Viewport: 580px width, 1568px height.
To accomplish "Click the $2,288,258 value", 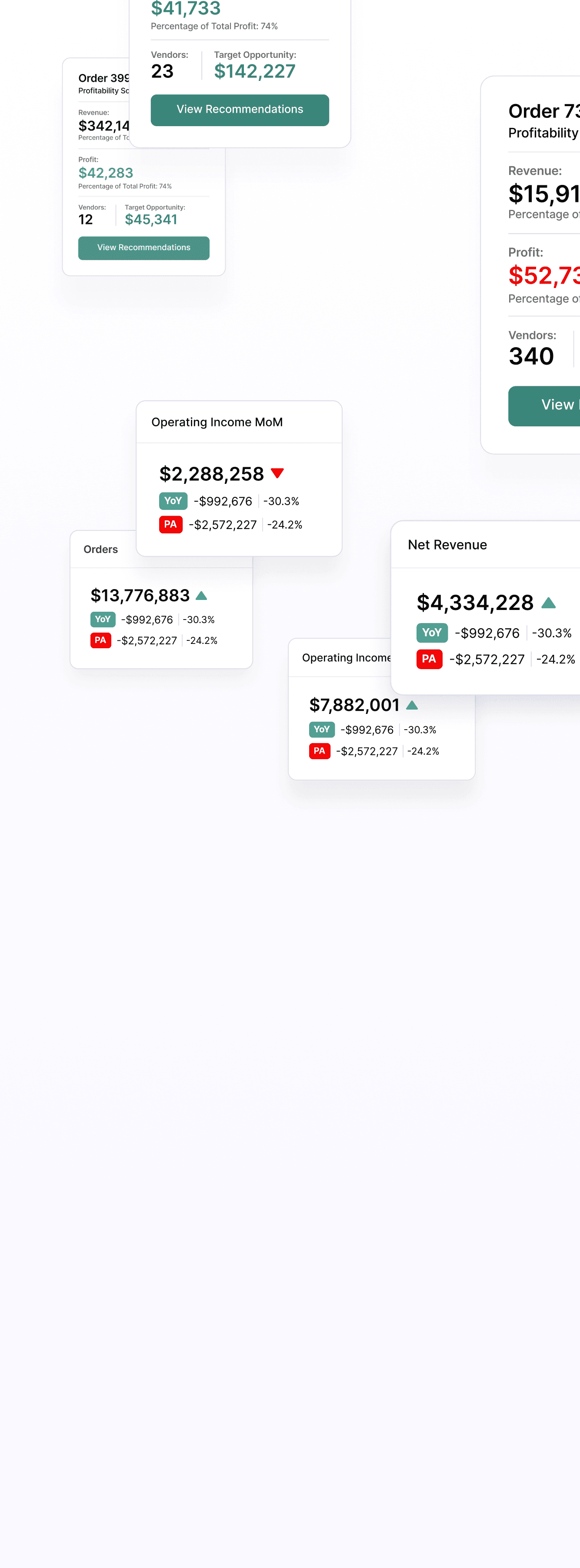I will 211,473.
